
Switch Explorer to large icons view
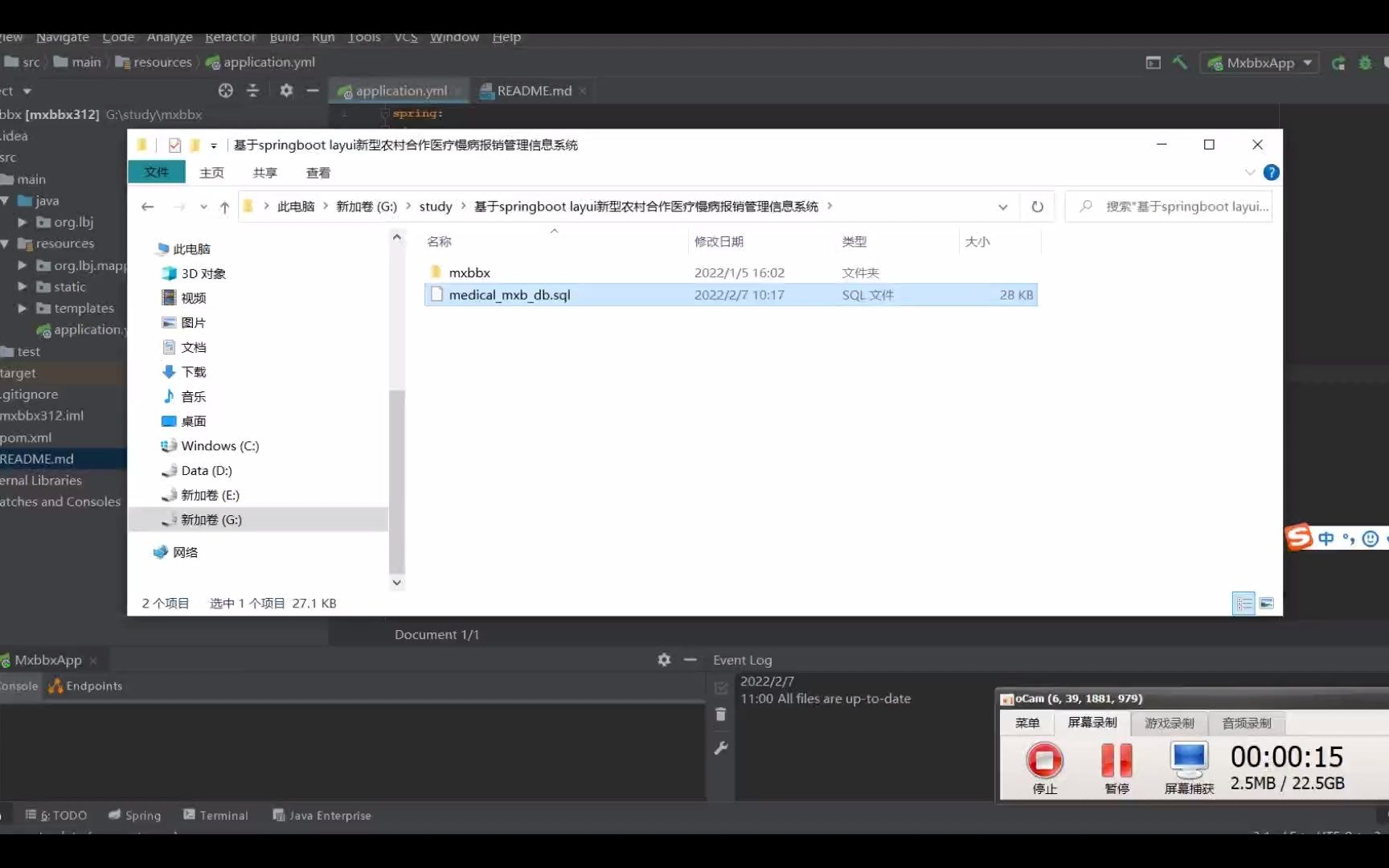[1267, 603]
